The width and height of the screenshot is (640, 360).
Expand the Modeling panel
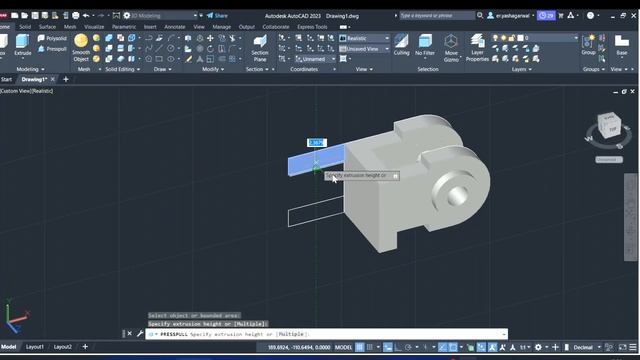[31, 69]
